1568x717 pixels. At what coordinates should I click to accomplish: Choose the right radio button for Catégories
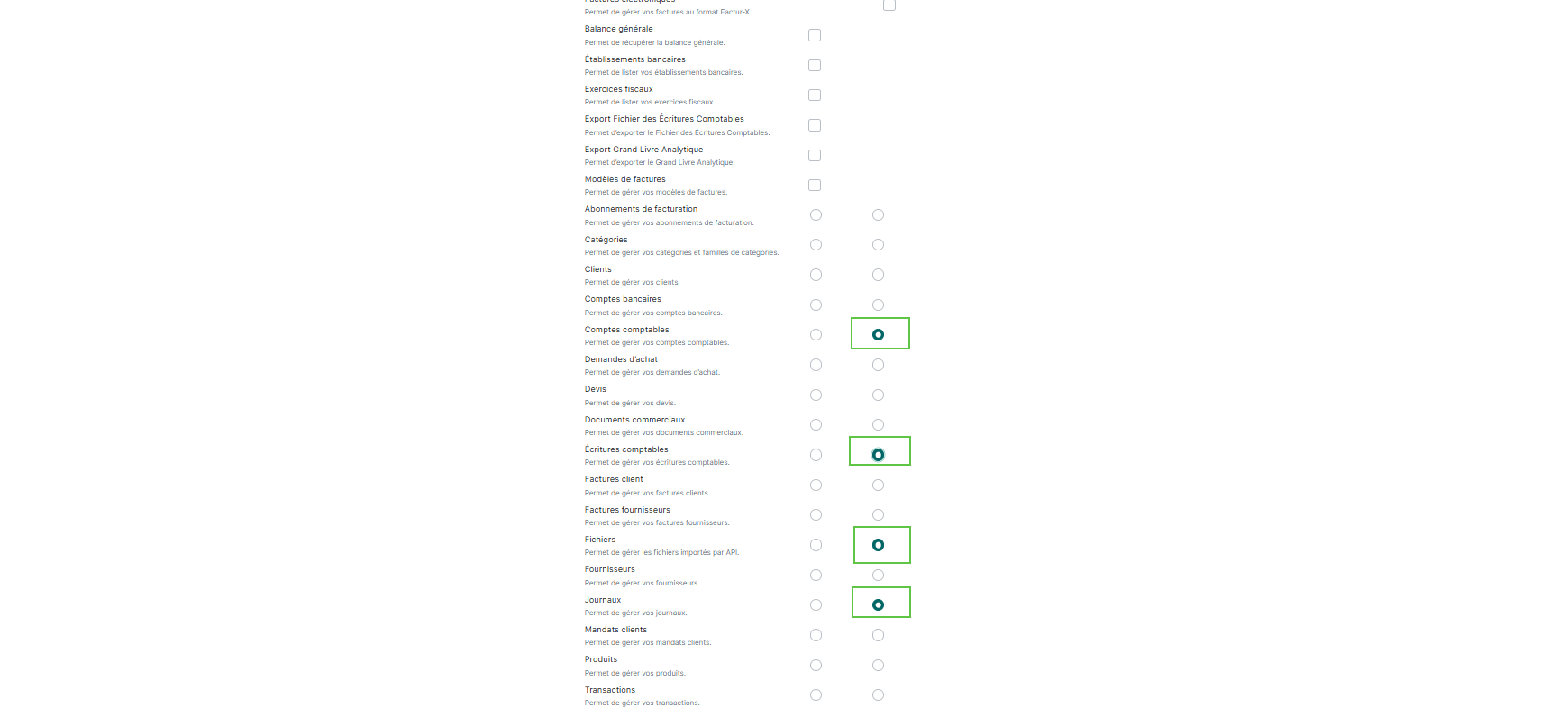878,244
